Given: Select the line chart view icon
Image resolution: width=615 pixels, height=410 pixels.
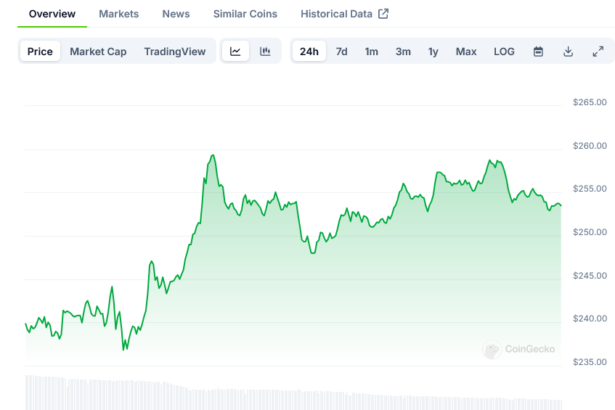Looking at the screenshot, I should point(235,52).
